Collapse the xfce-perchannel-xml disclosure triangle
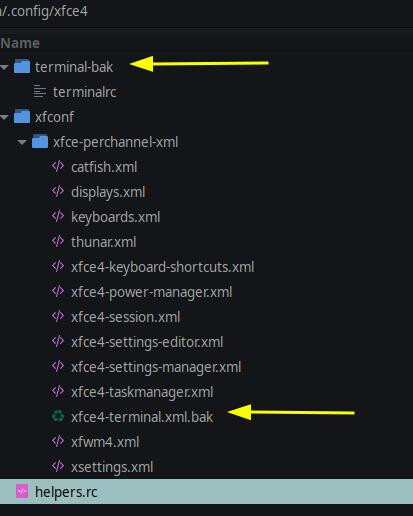The height and width of the screenshot is (516, 413). [22, 142]
